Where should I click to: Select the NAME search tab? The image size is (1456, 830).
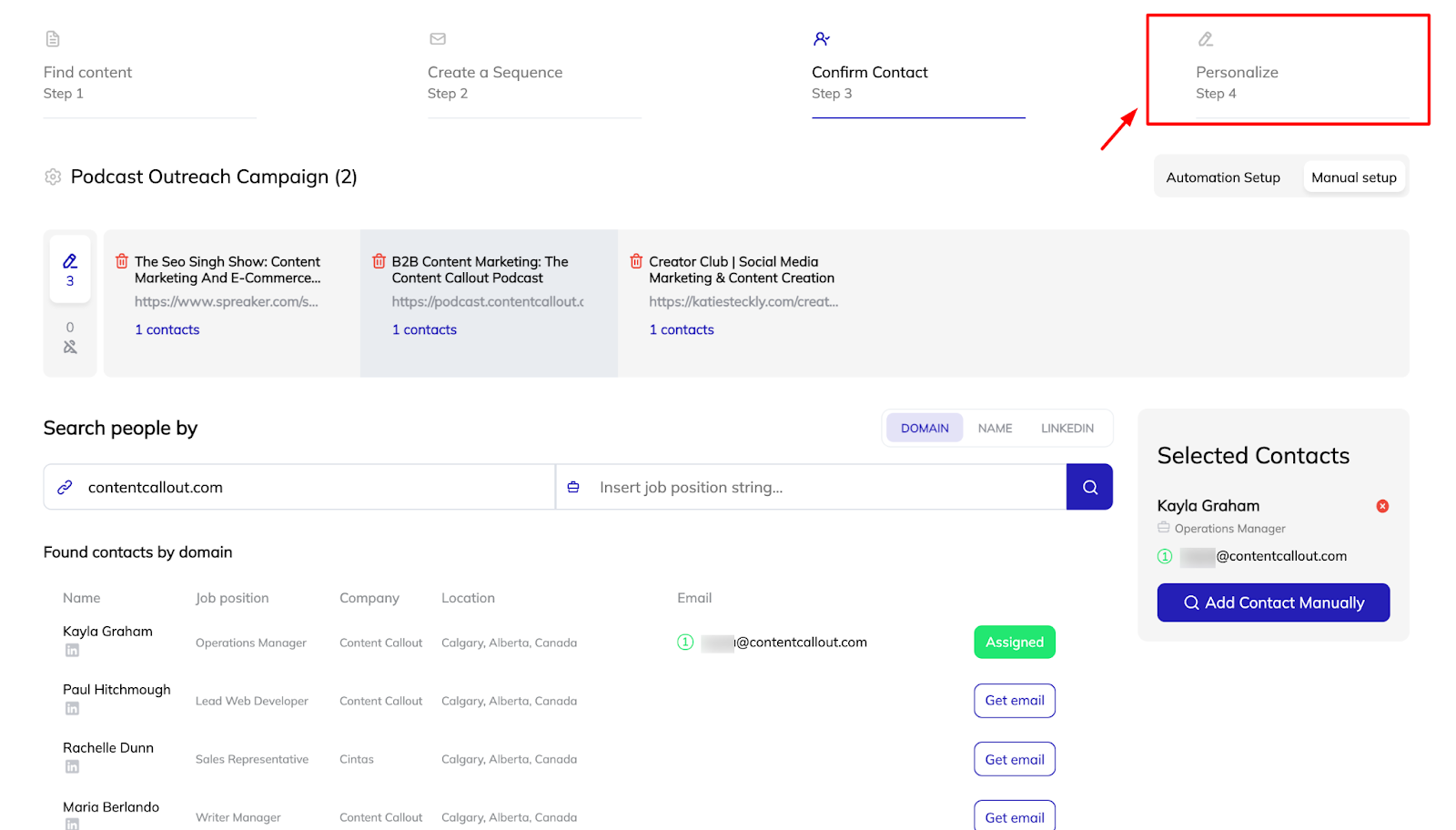click(x=995, y=428)
